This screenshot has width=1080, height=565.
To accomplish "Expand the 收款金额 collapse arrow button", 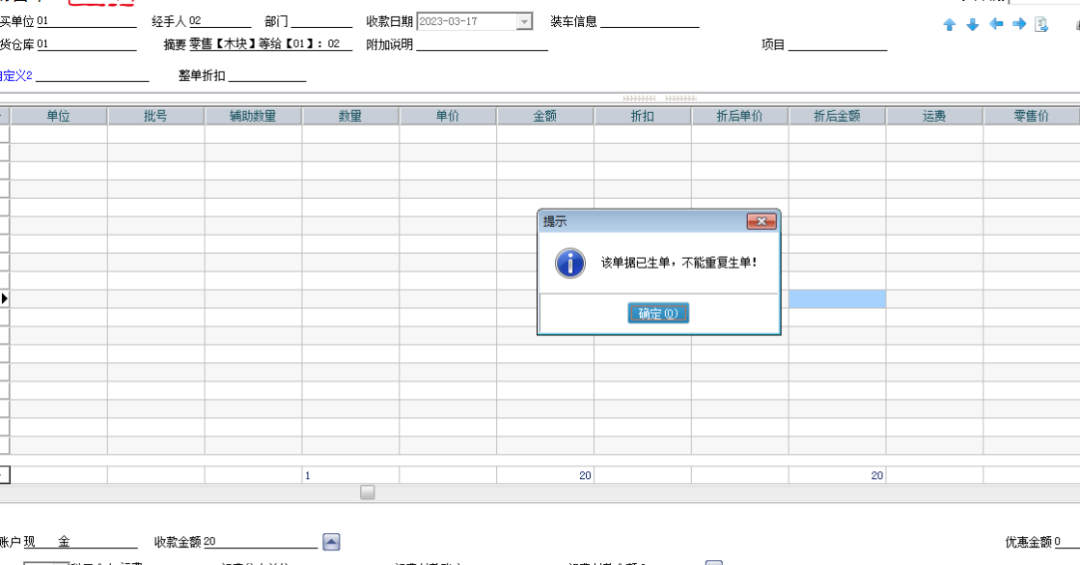I will (331, 542).
